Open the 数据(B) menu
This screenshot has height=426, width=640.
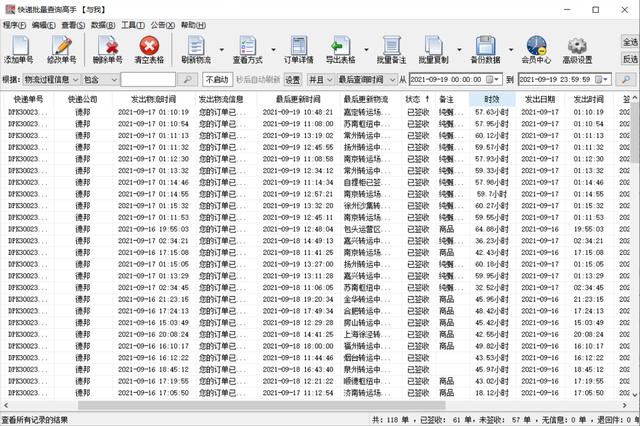pos(103,25)
